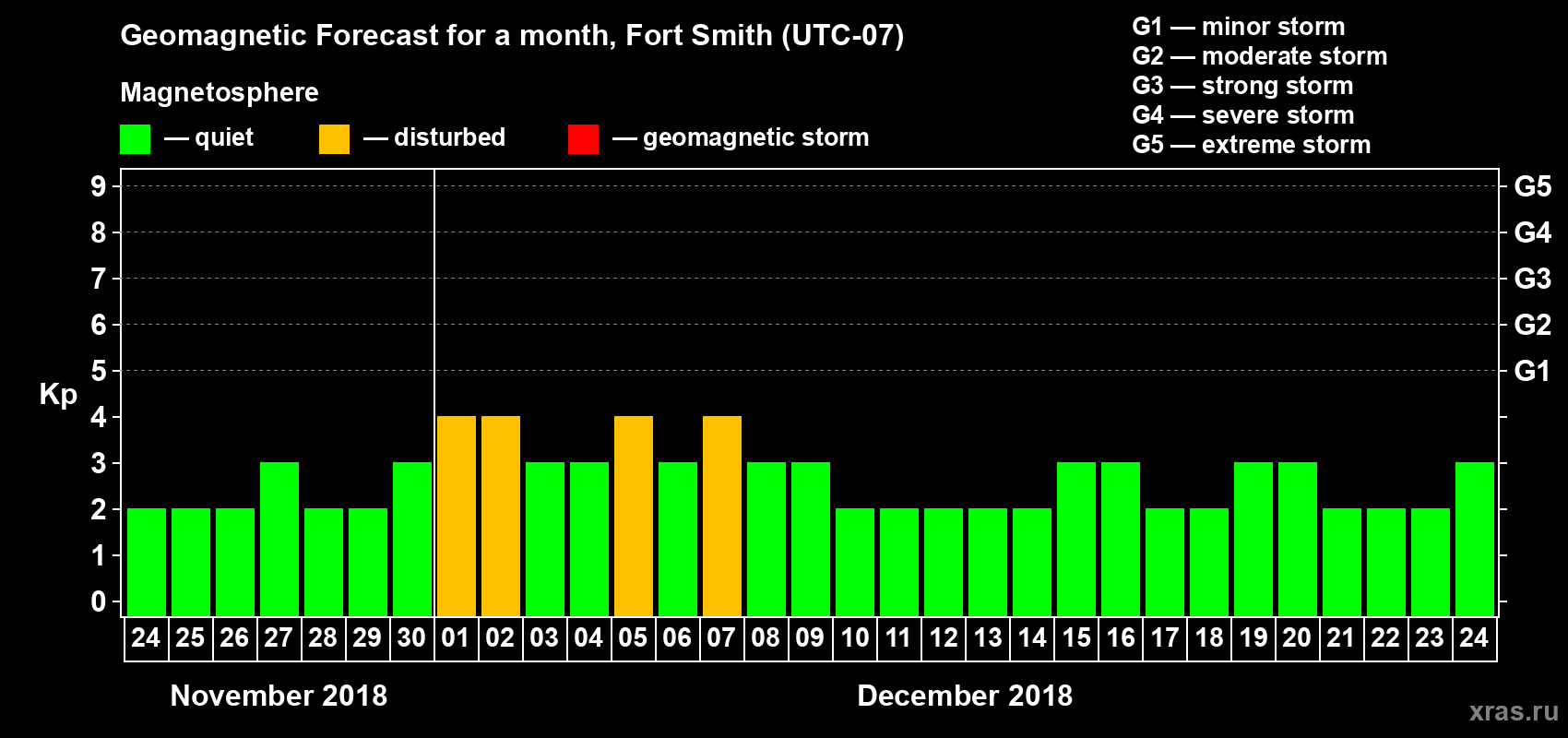Click the geomagnetic storm legend label
This screenshot has height=738, width=1568.
coord(756,138)
